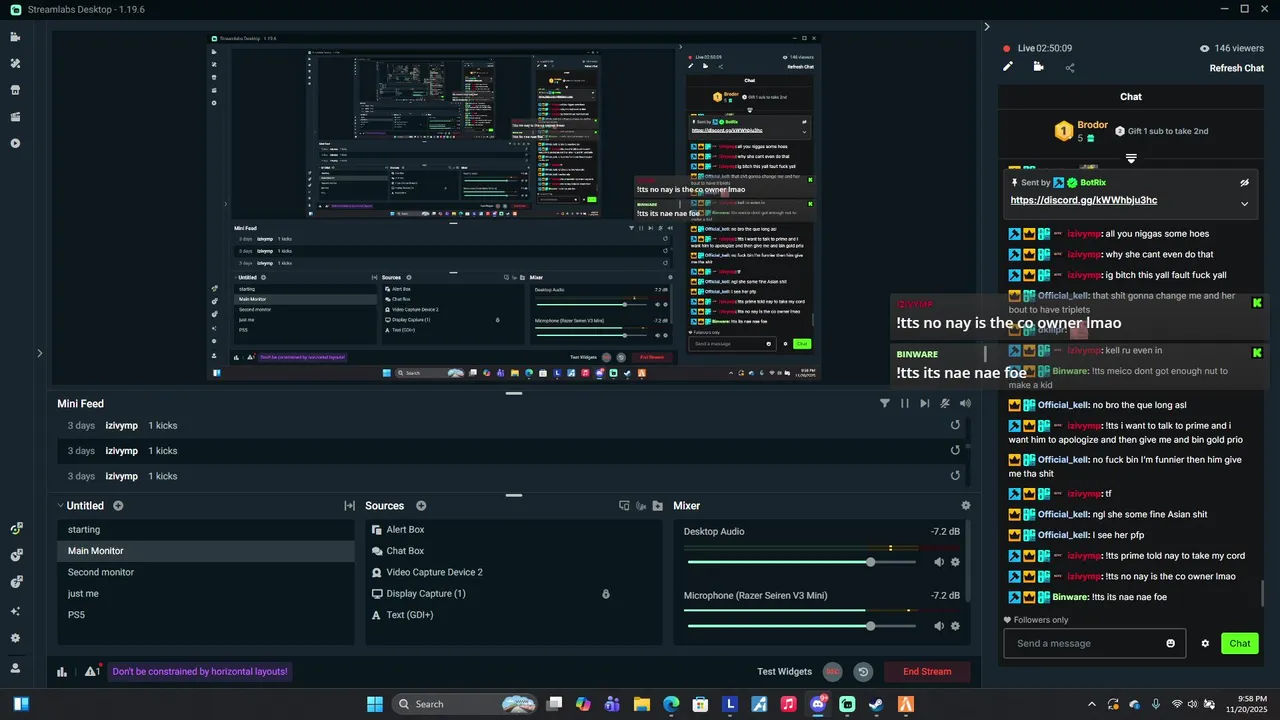This screenshot has width=1280, height=720.
Task: Collapse the chat panel with top arrow
Action: [987, 27]
